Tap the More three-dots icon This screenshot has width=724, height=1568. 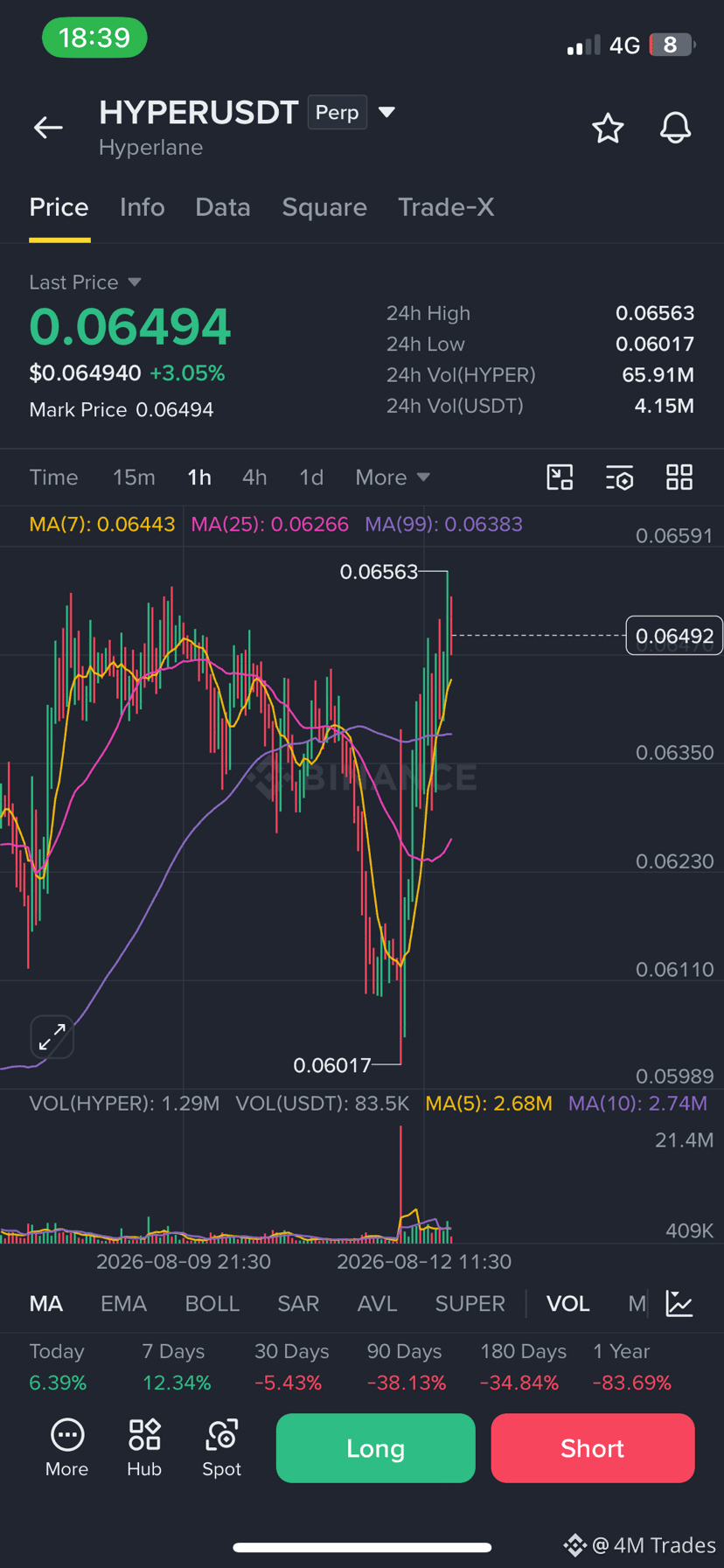pos(67,1449)
